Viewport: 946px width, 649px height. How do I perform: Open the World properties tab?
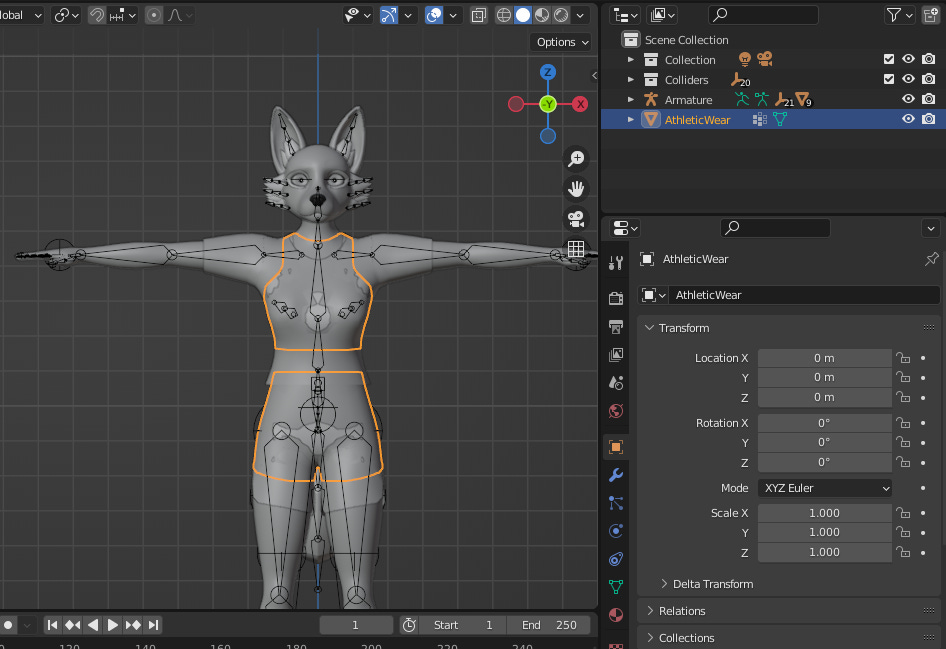[616, 411]
